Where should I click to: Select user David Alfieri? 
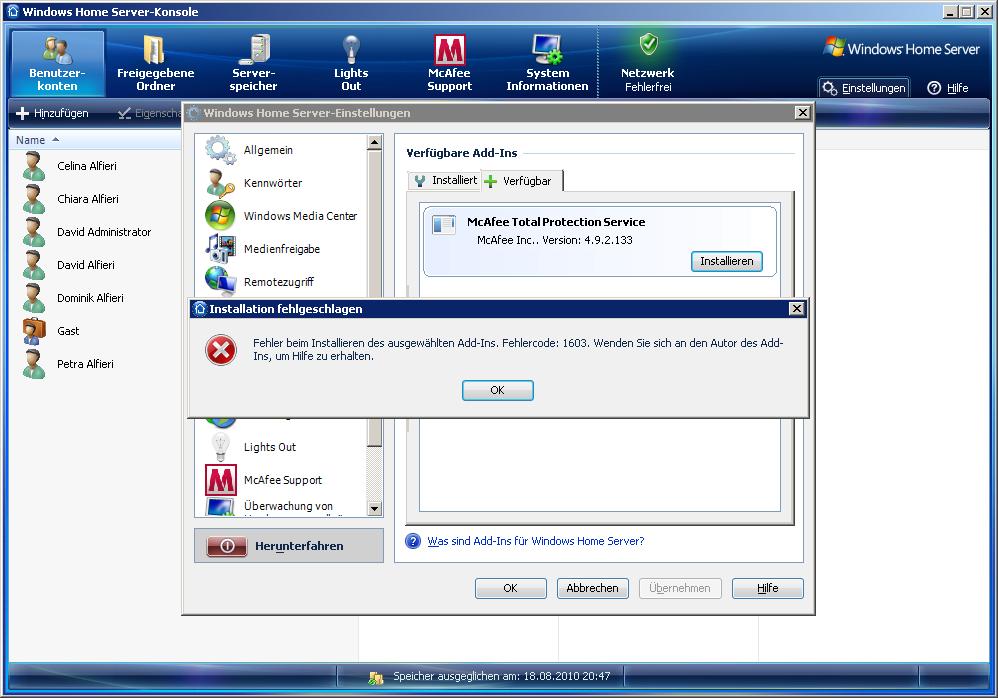(x=86, y=265)
